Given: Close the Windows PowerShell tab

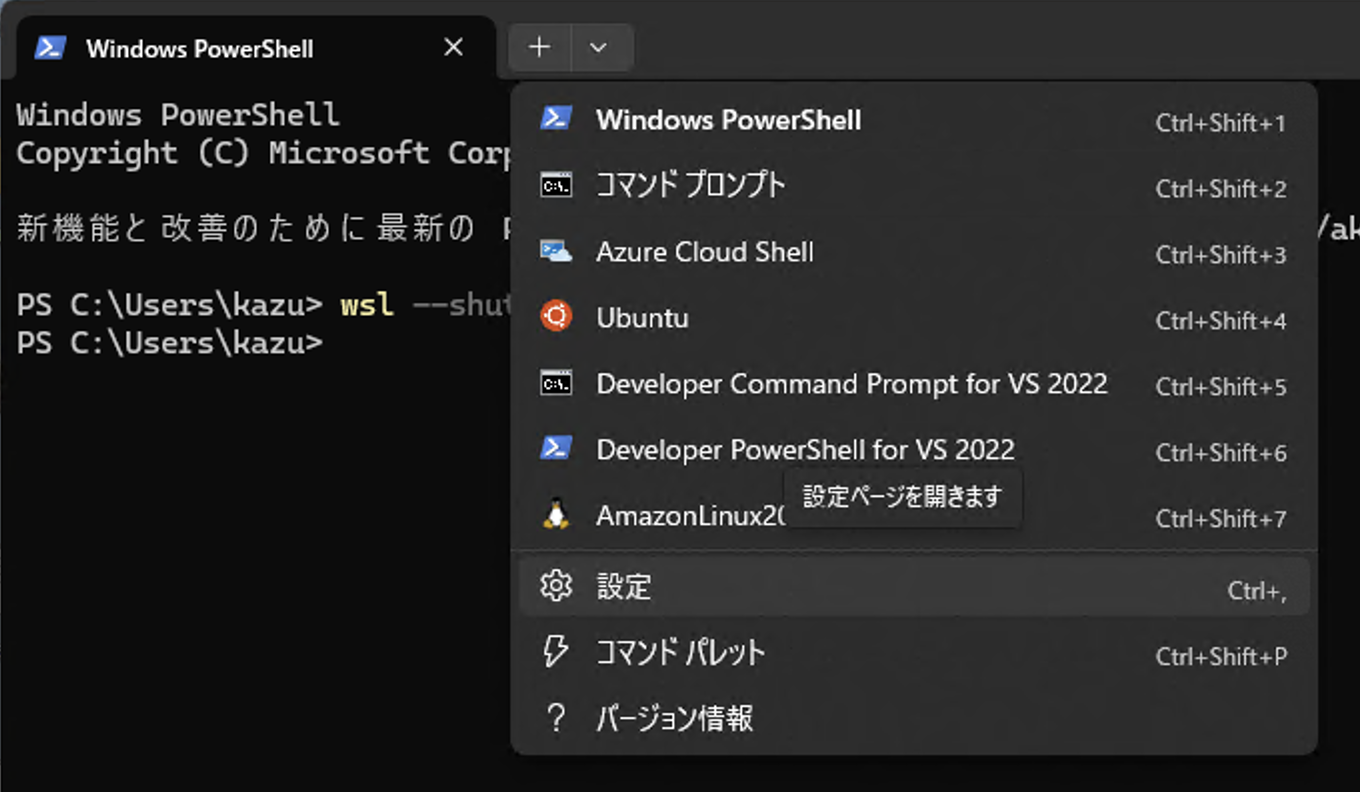Looking at the screenshot, I should pyautogui.click(x=452, y=47).
